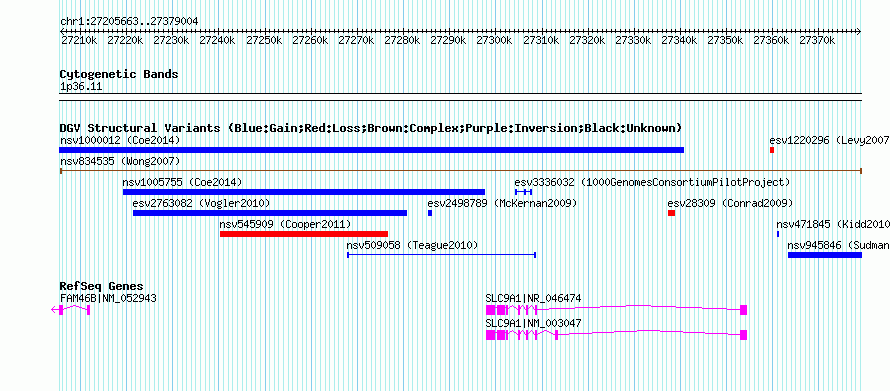Viewport: 890px width, 391px height.
Task: Open the FAM46B|NM_052943 gene label
Action: pyautogui.click(x=108, y=298)
